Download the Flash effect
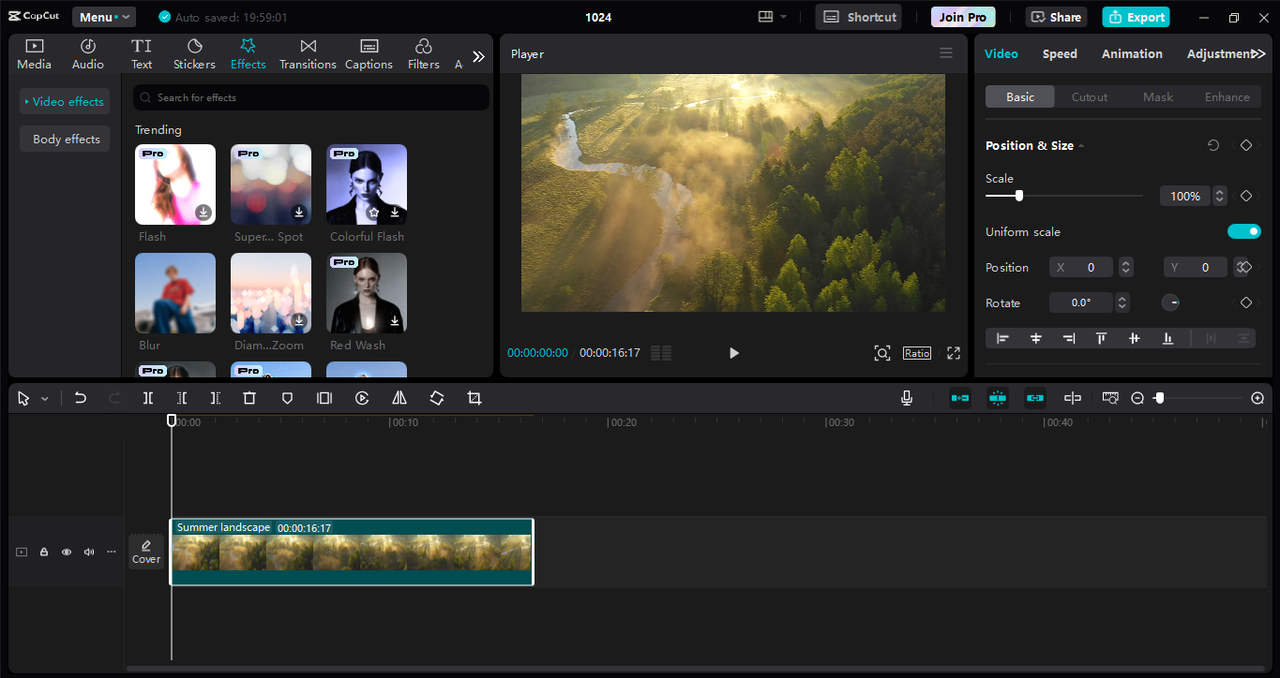 pyautogui.click(x=203, y=212)
